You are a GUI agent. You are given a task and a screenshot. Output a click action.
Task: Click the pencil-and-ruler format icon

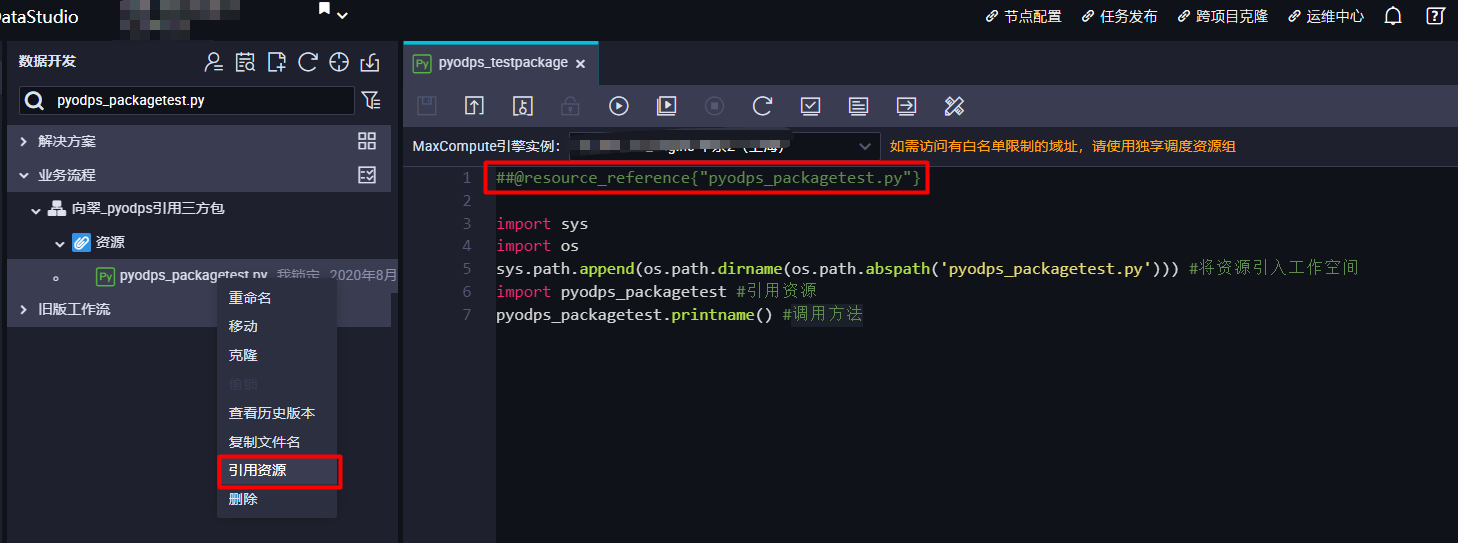(x=954, y=106)
